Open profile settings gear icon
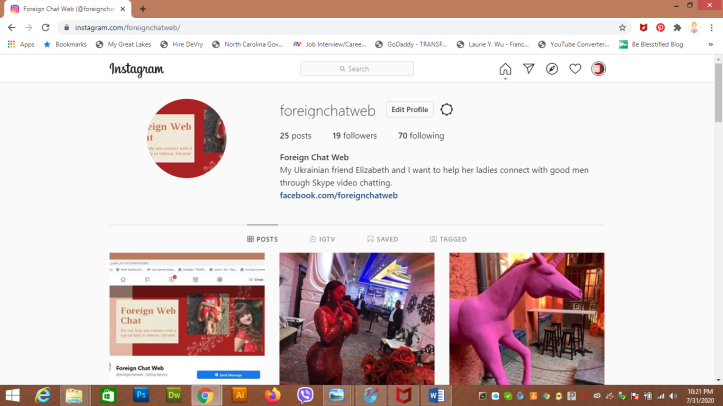This screenshot has height=406, width=723. 446,110
